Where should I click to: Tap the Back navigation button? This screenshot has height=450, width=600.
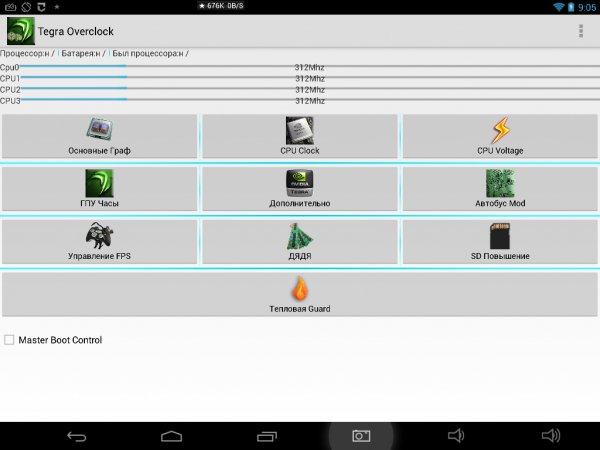77,436
